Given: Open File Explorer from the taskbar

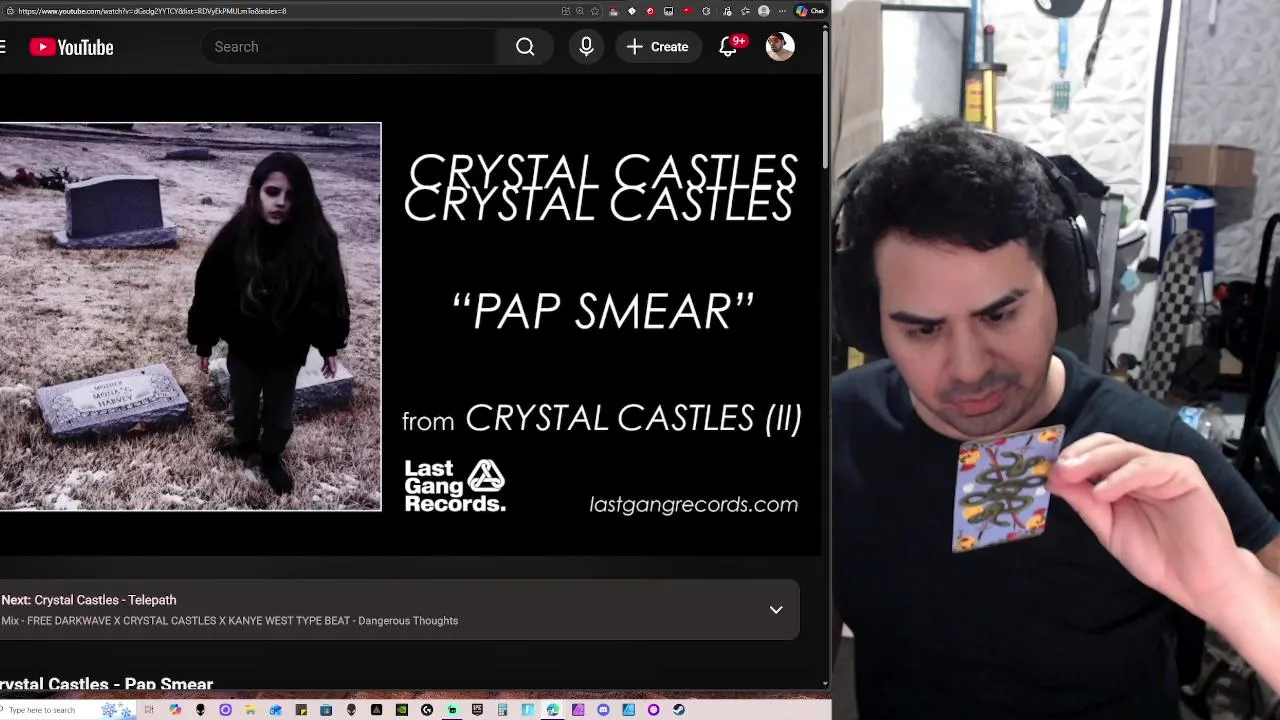Looking at the screenshot, I should click(250, 710).
